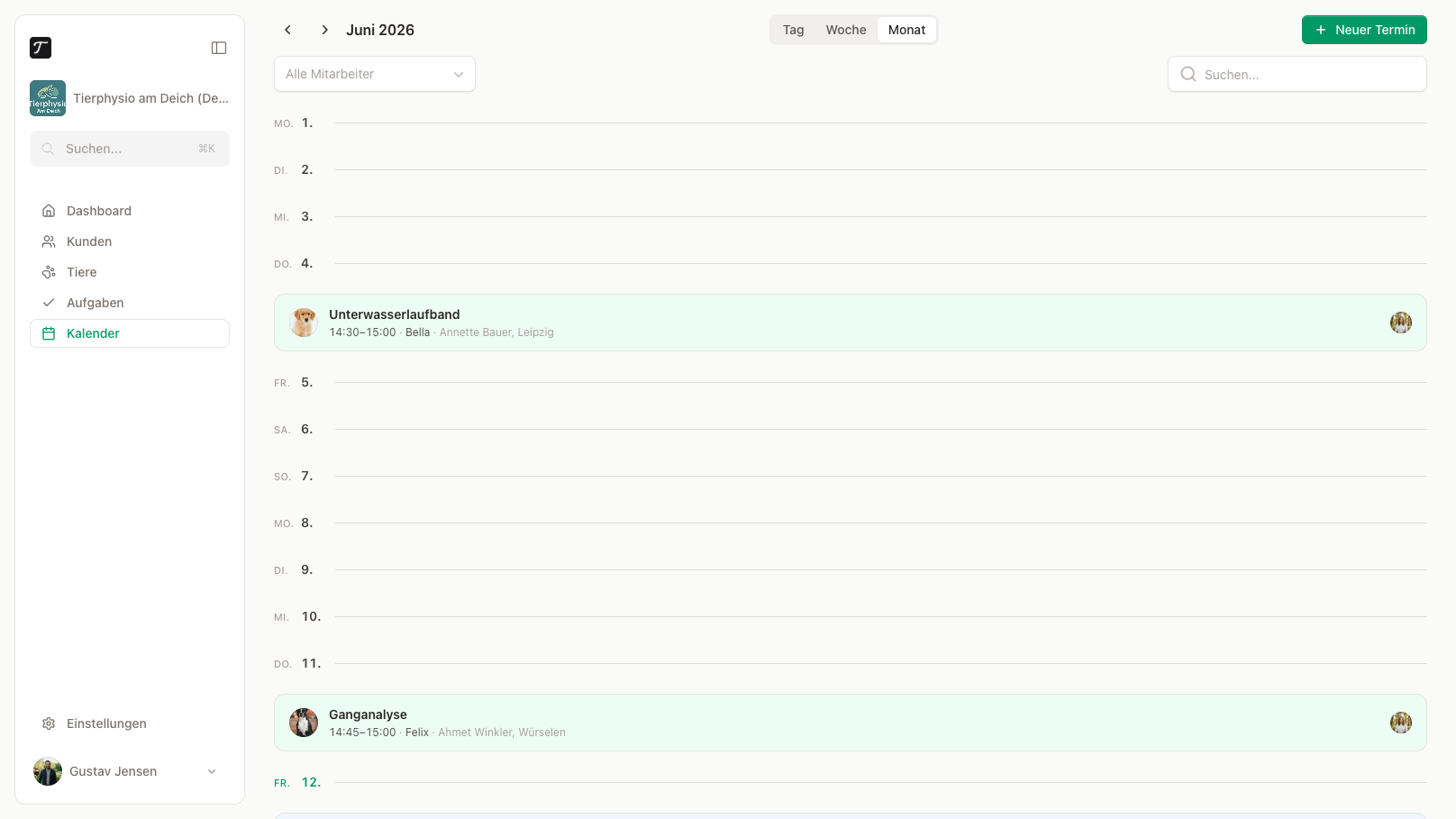Viewport: 1456px width, 819px height.
Task: Click the Kunden people icon
Action: click(49, 241)
